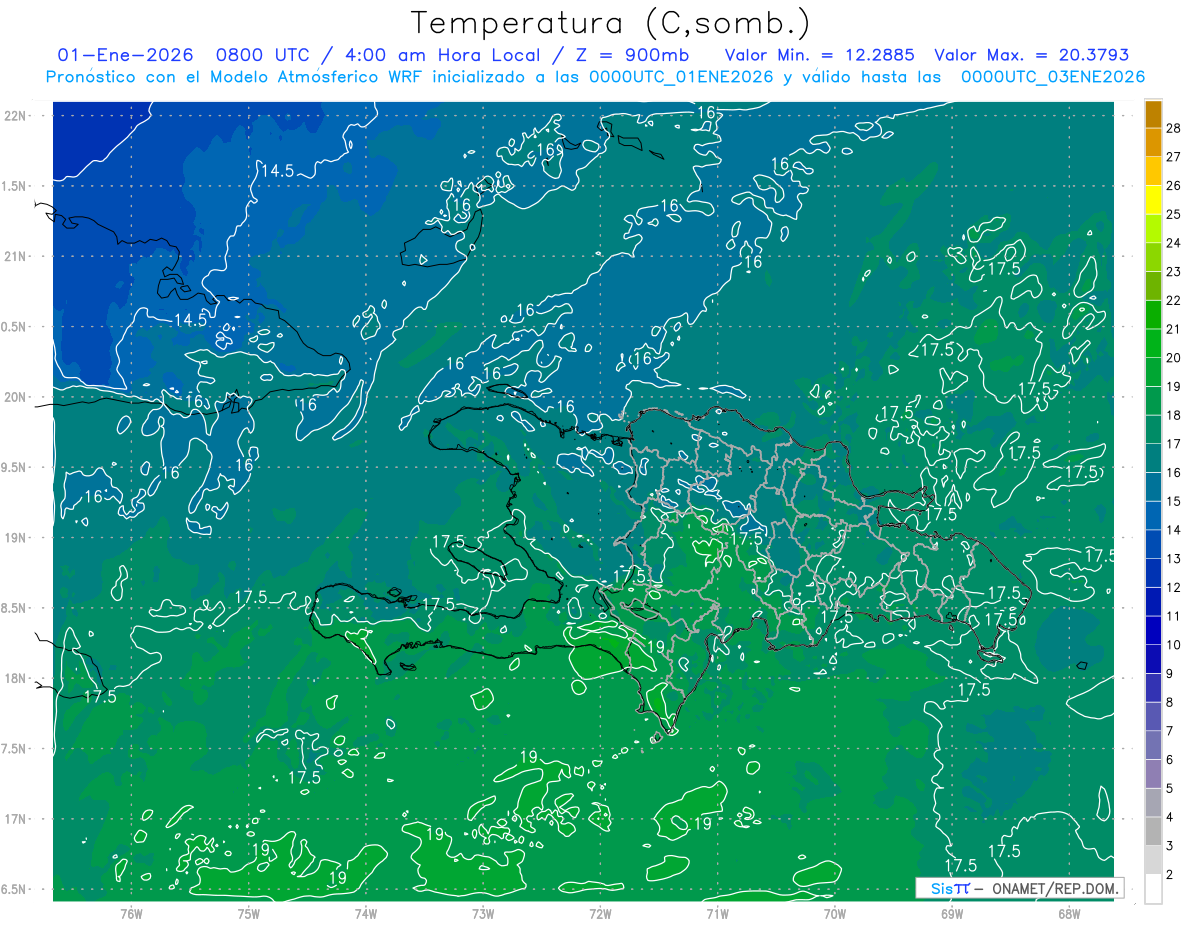Click the yellow swatch between 25 and 26

tap(1153, 200)
